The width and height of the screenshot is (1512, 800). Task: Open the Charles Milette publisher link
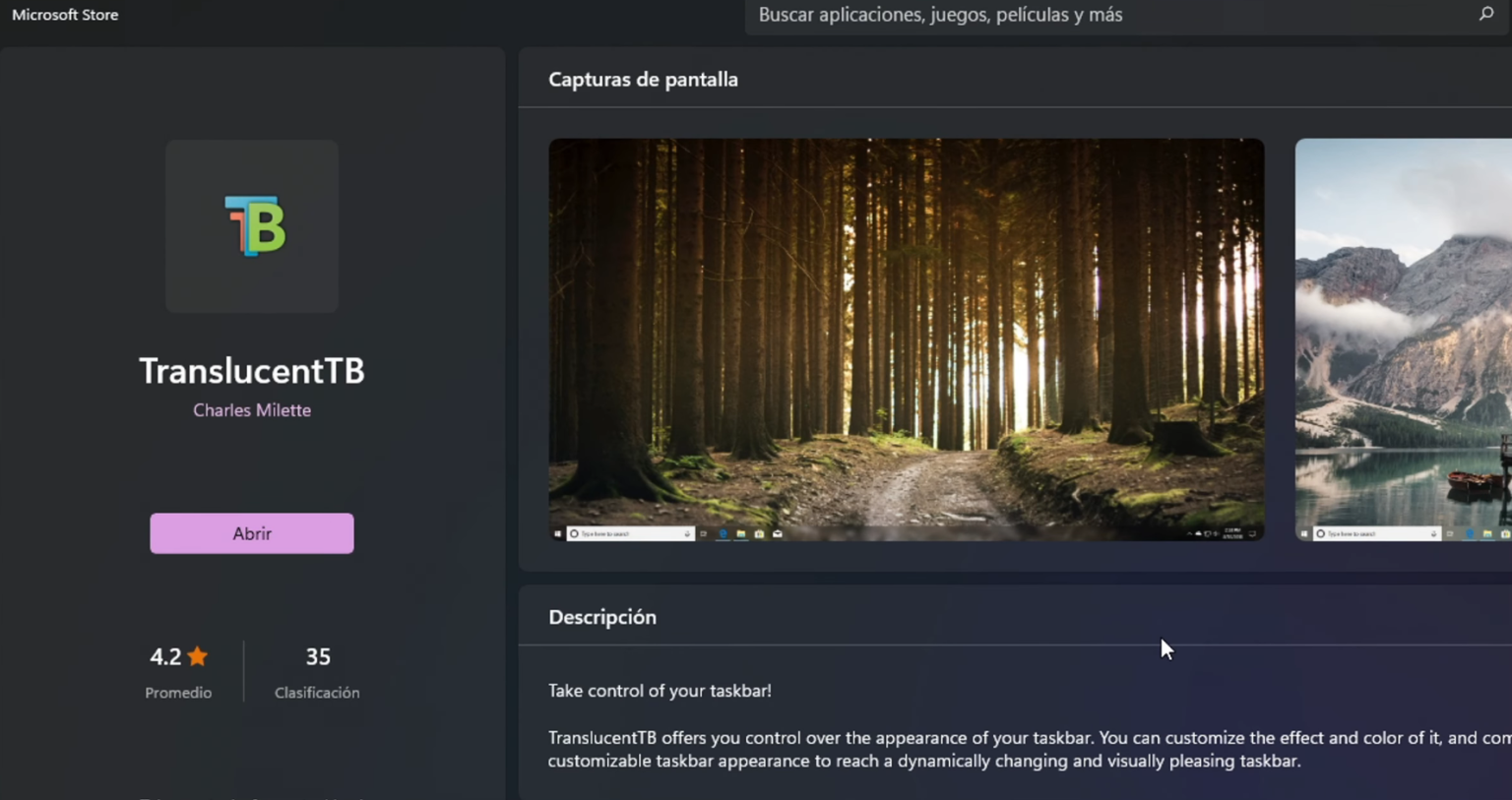click(x=252, y=410)
